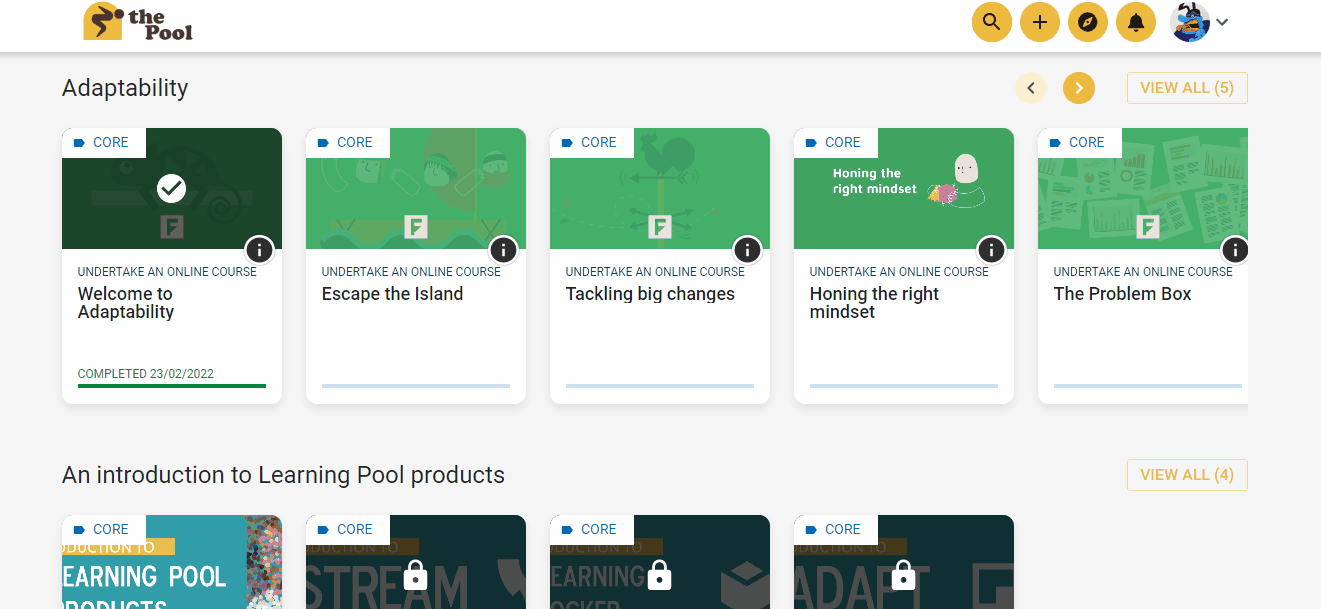
Task: Open the compass explore icon
Action: point(1087,22)
